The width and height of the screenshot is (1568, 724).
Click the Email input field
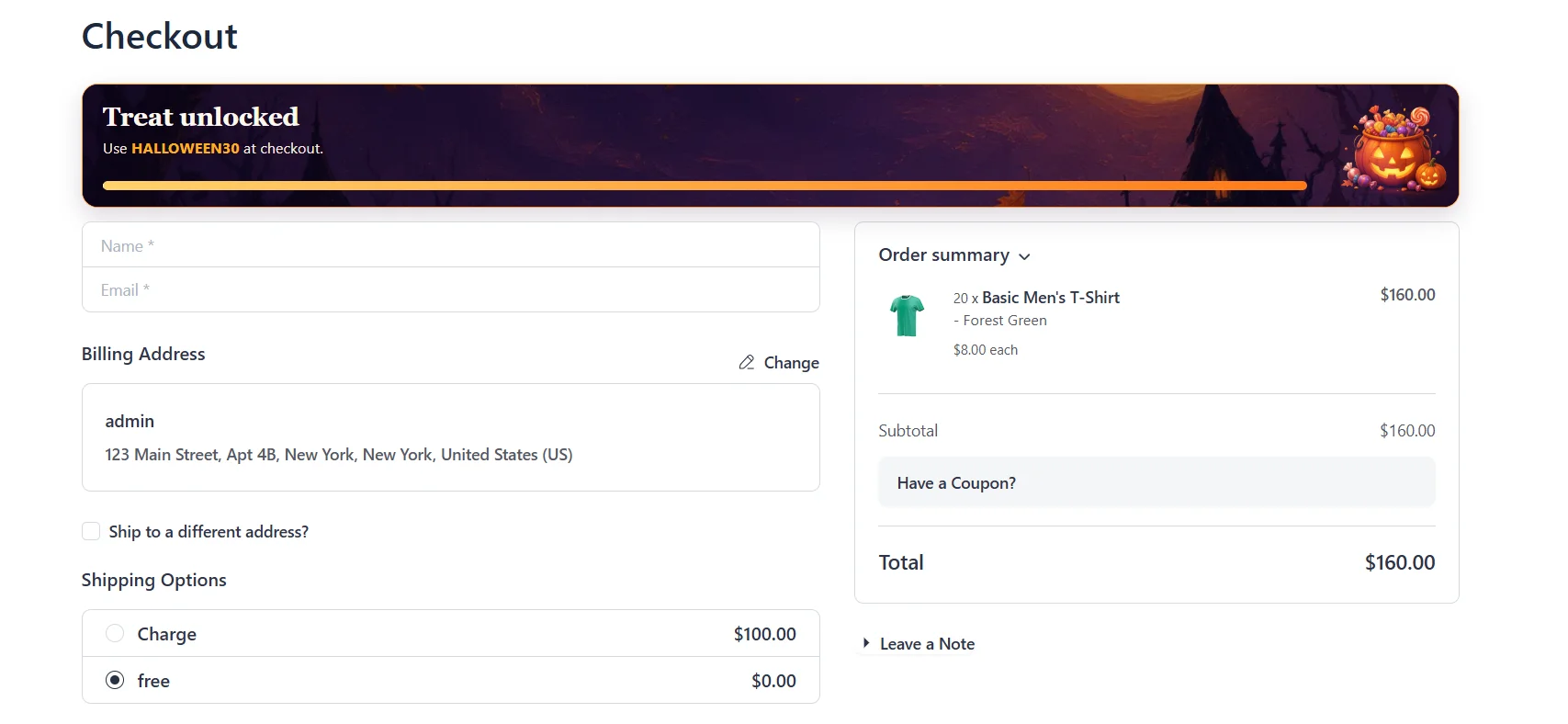point(451,289)
